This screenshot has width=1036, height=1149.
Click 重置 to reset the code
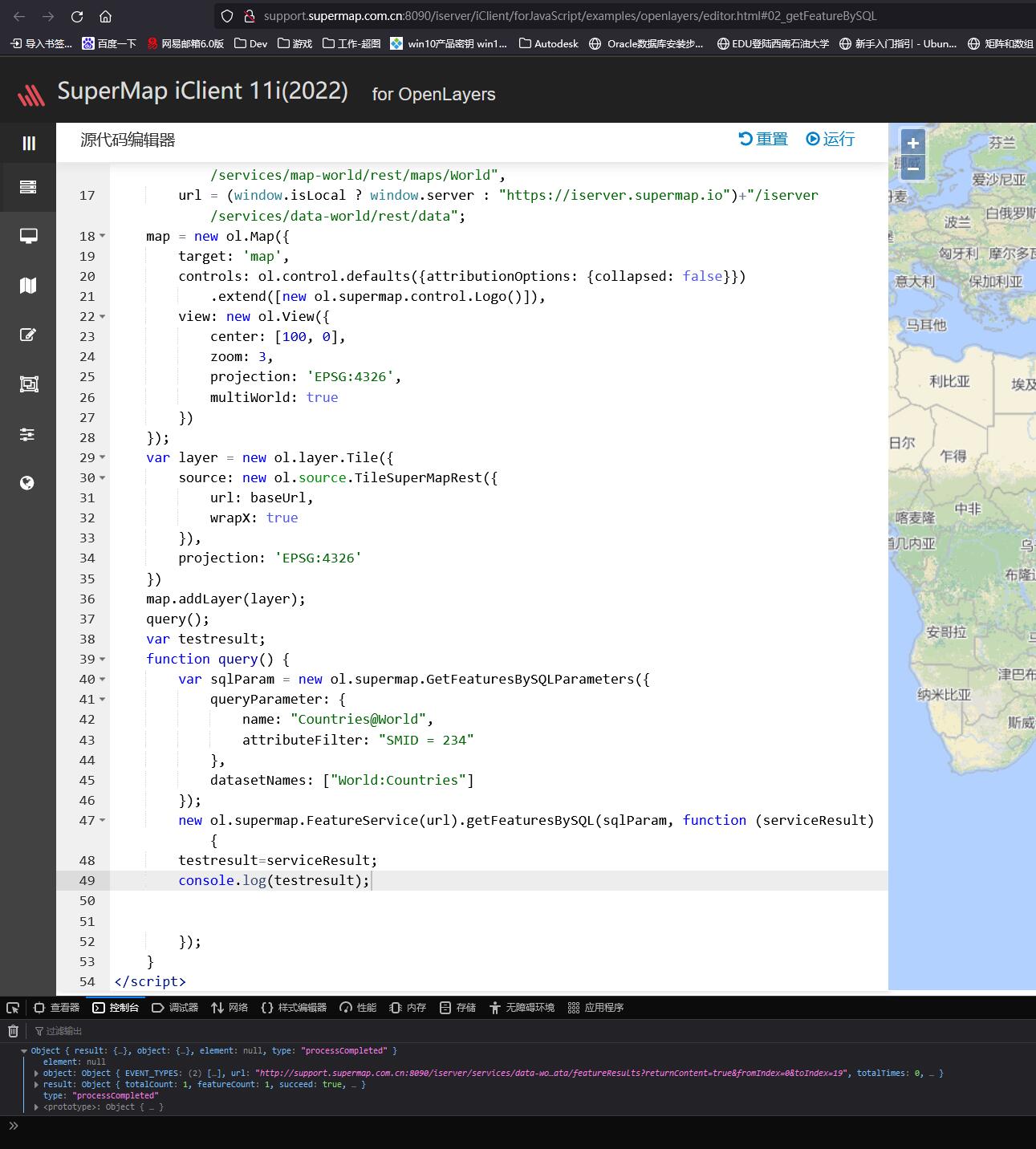[x=763, y=139]
